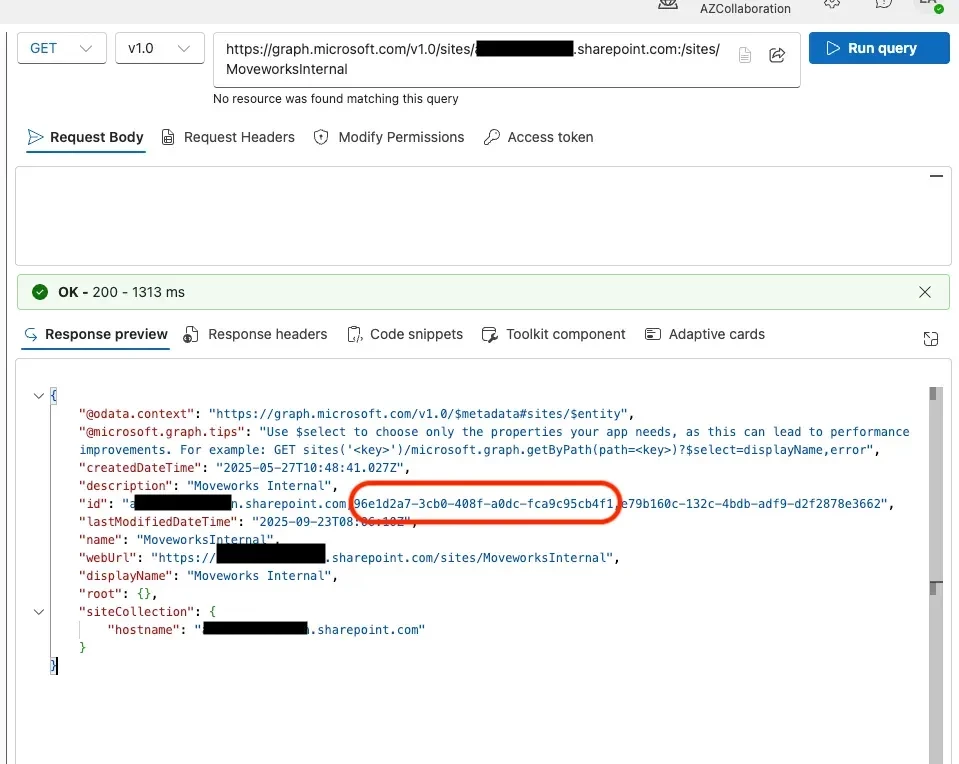This screenshot has height=764, width=959.
Task: Click the "hostname" key under siteCollection
Action: click(x=146, y=630)
